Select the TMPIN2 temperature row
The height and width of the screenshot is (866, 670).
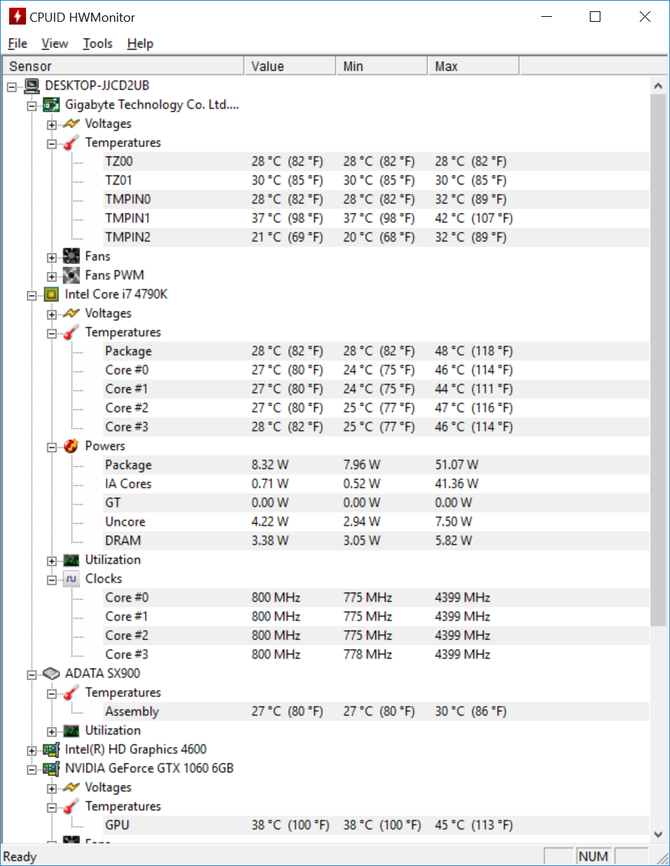pyautogui.click(x=376, y=237)
